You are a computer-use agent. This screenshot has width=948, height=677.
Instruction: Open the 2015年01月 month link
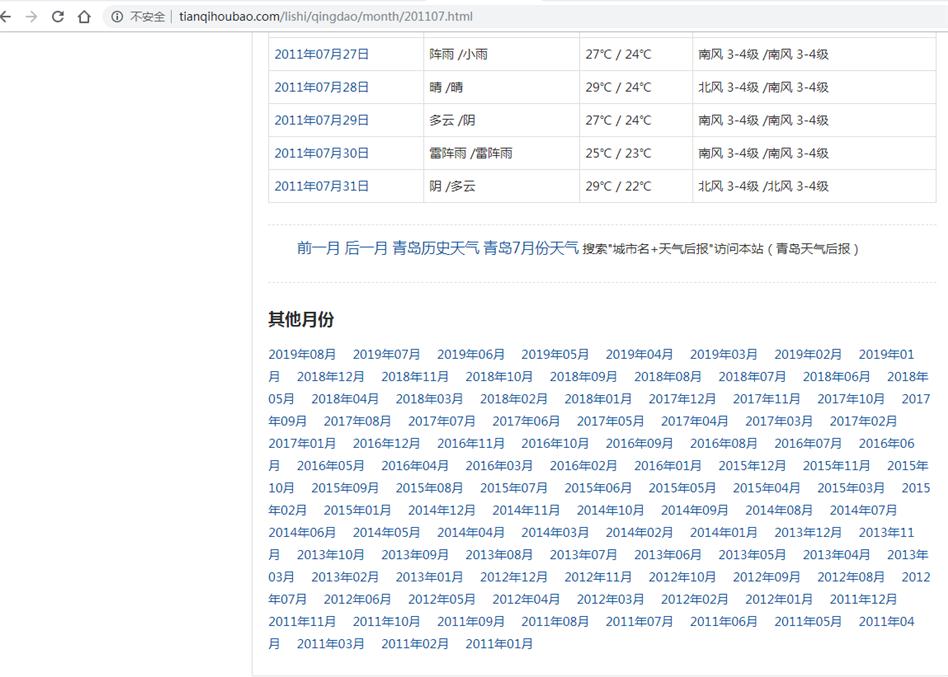(x=357, y=510)
